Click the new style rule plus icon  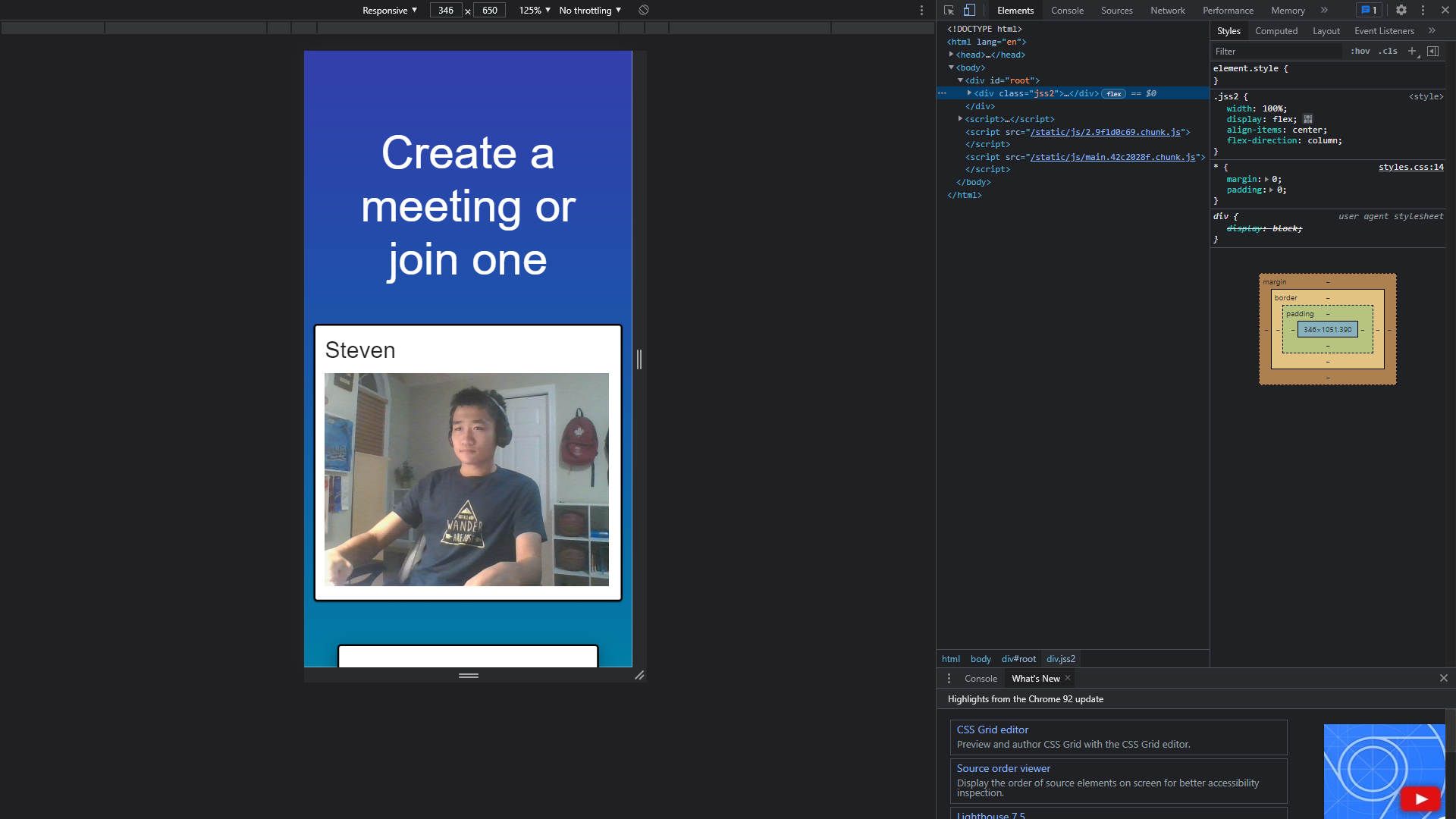pyautogui.click(x=1412, y=51)
